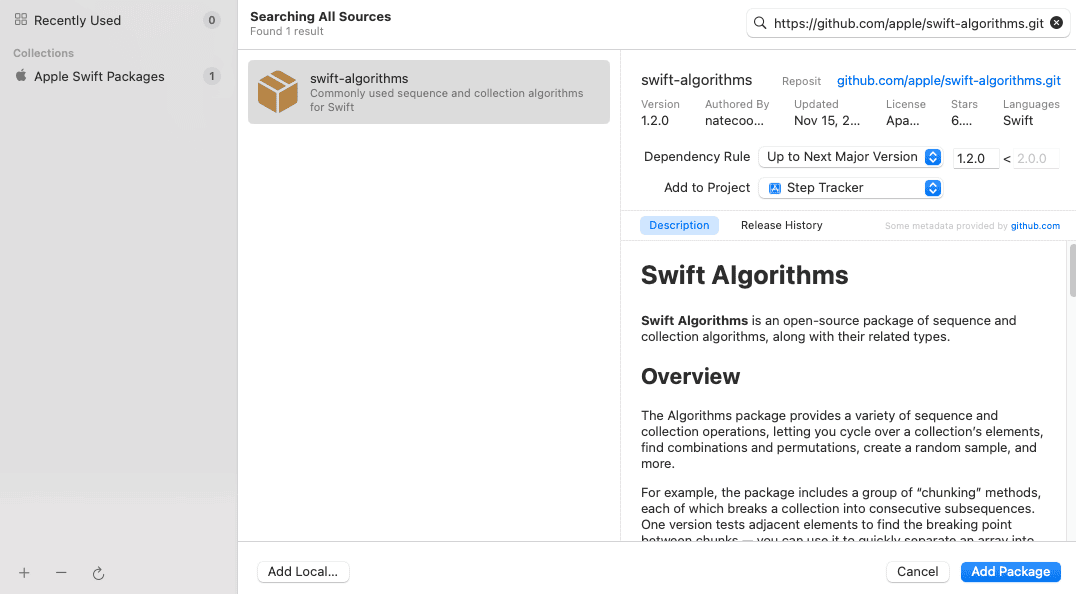Remove collection using the minus button

(x=61, y=573)
